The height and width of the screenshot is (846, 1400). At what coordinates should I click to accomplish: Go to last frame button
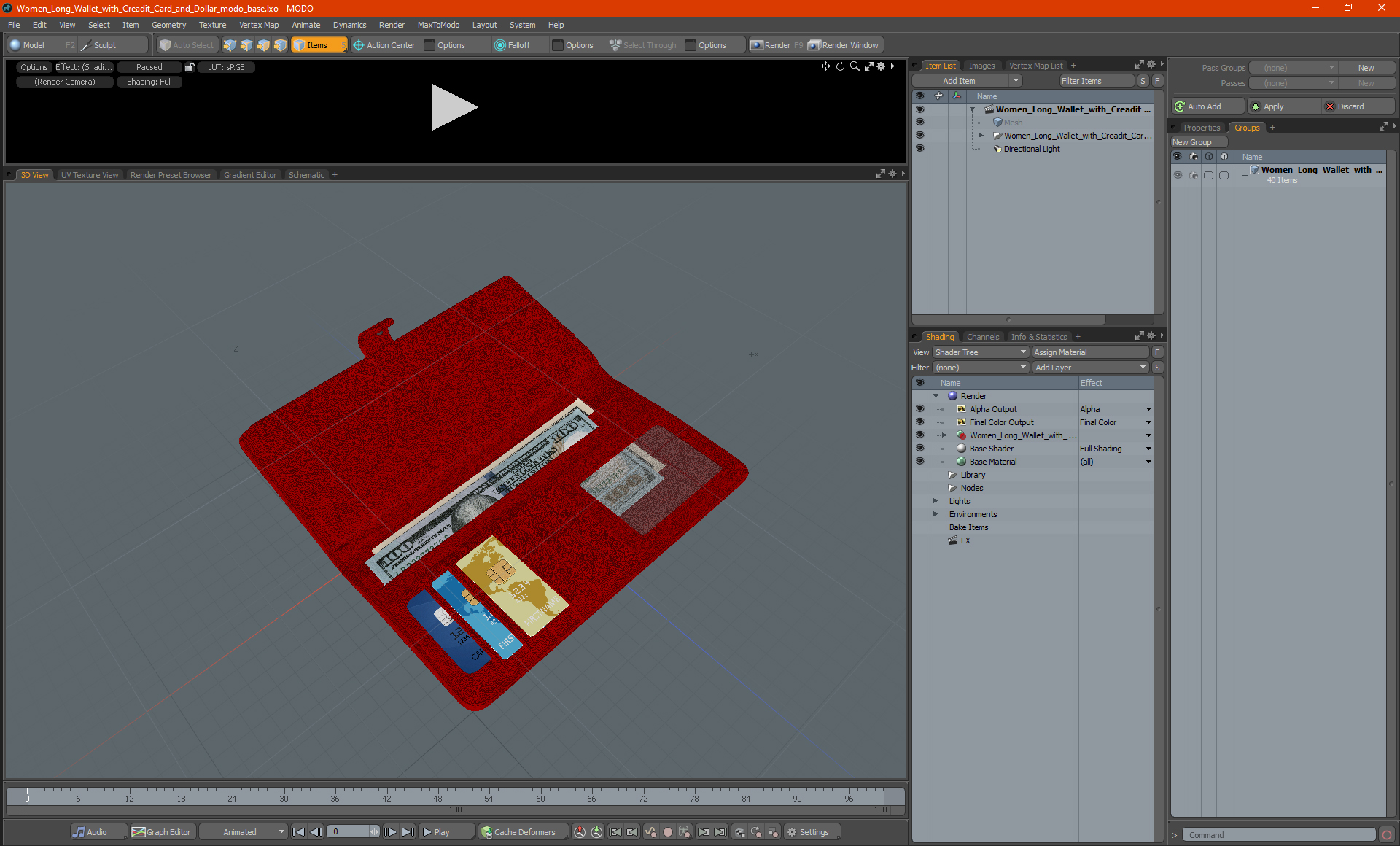[408, 832]
